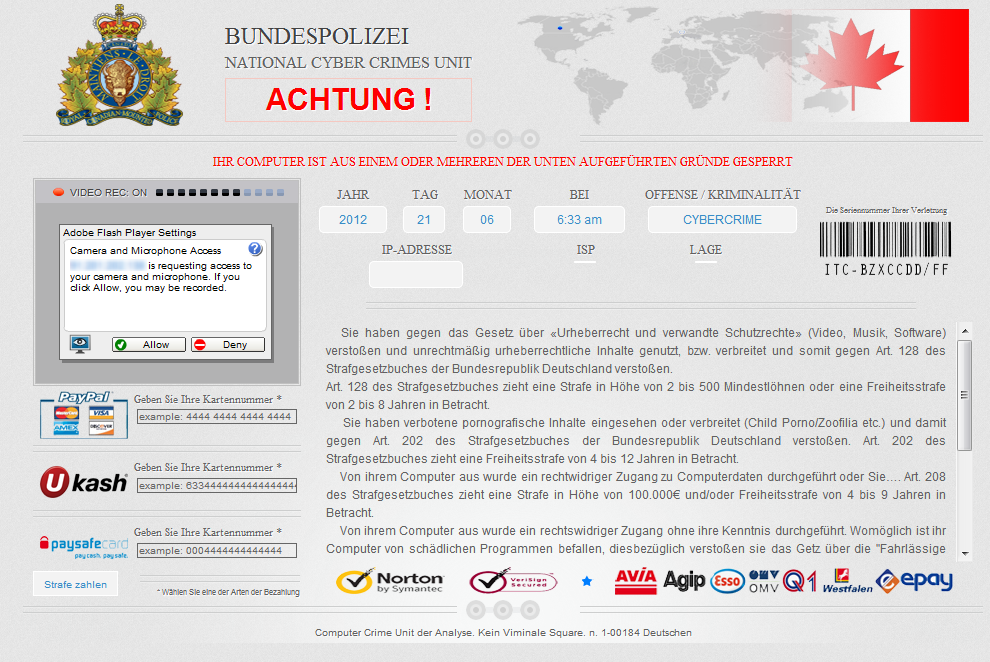
Task: Click the Ukash card number field
Action: (217, 485)
